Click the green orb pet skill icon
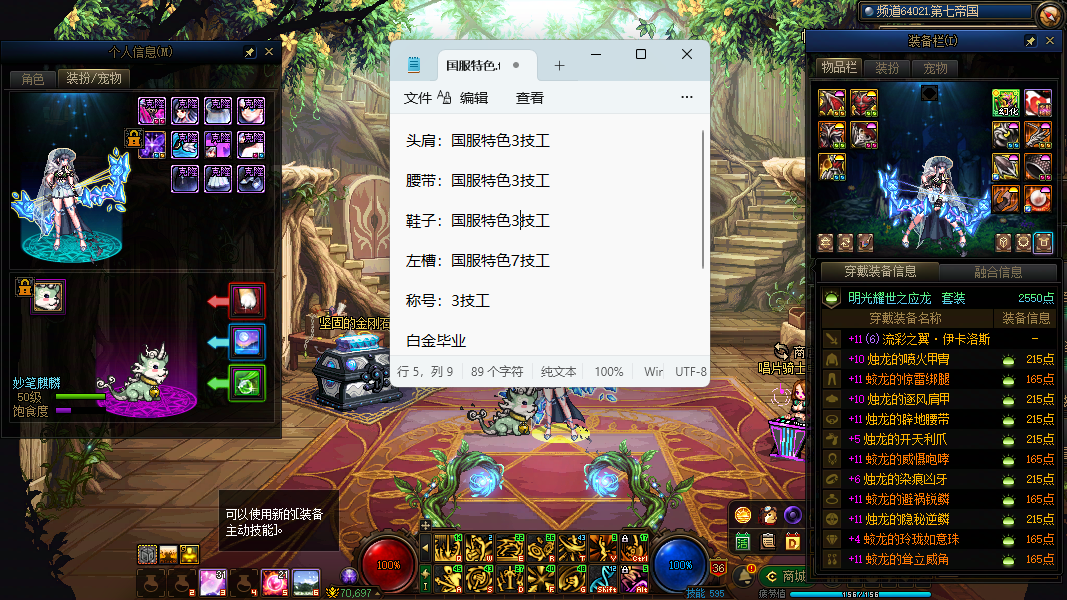This screenshot has height=600, width=1067. pos(246,382)
